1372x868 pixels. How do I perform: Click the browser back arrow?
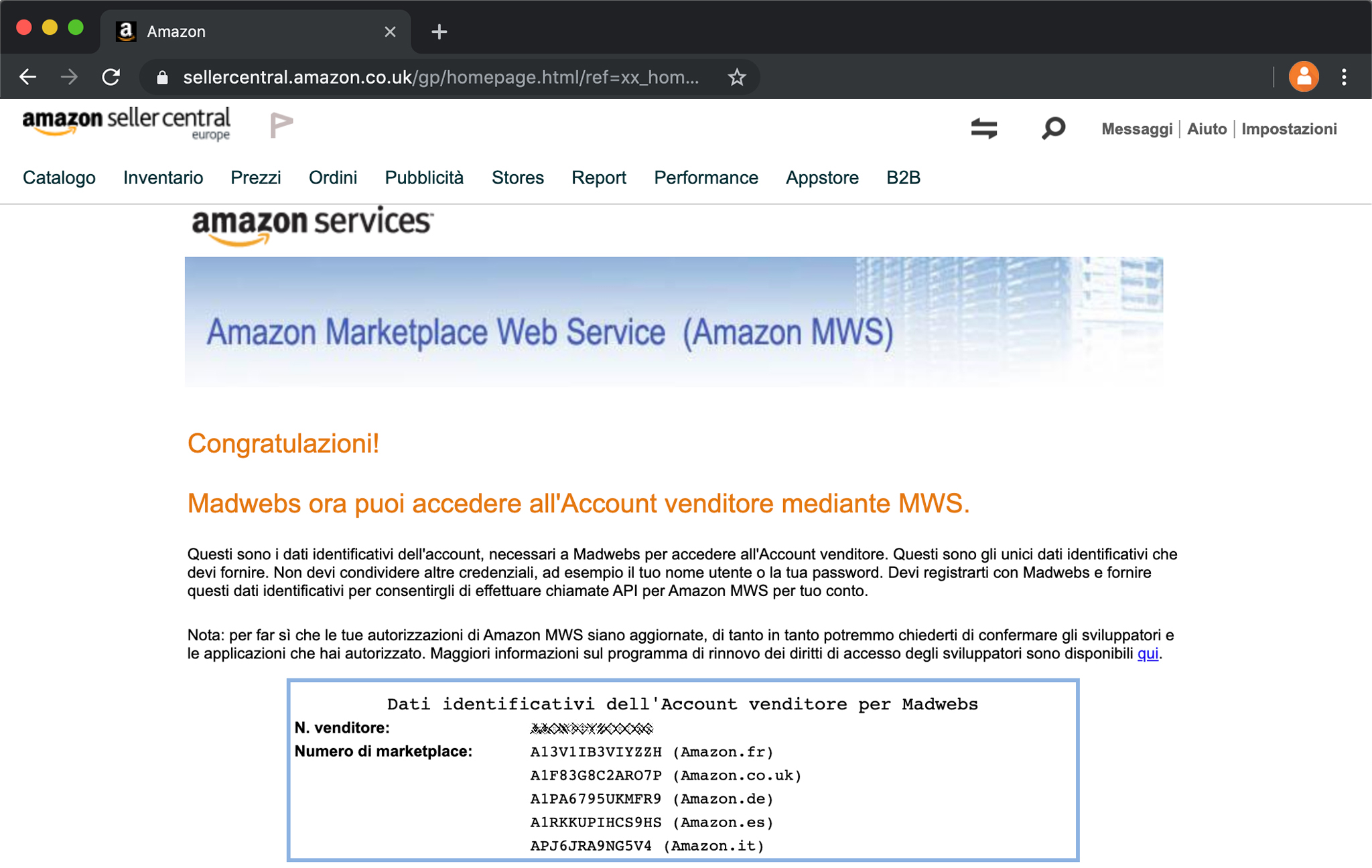click(x=27, y=77)
